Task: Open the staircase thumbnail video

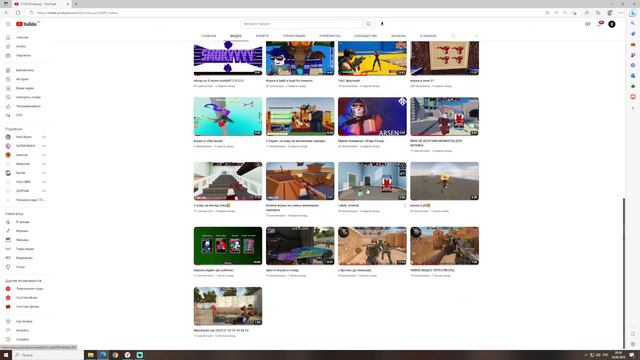Action: pos(228,181)
